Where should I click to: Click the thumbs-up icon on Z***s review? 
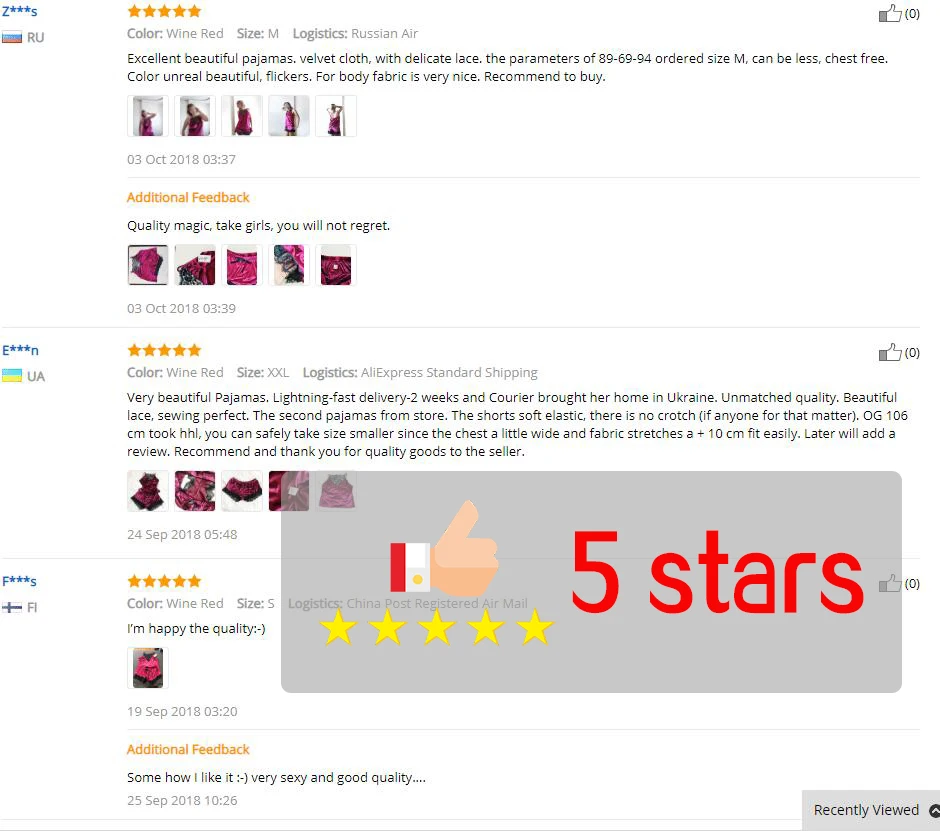coord(890,13)
